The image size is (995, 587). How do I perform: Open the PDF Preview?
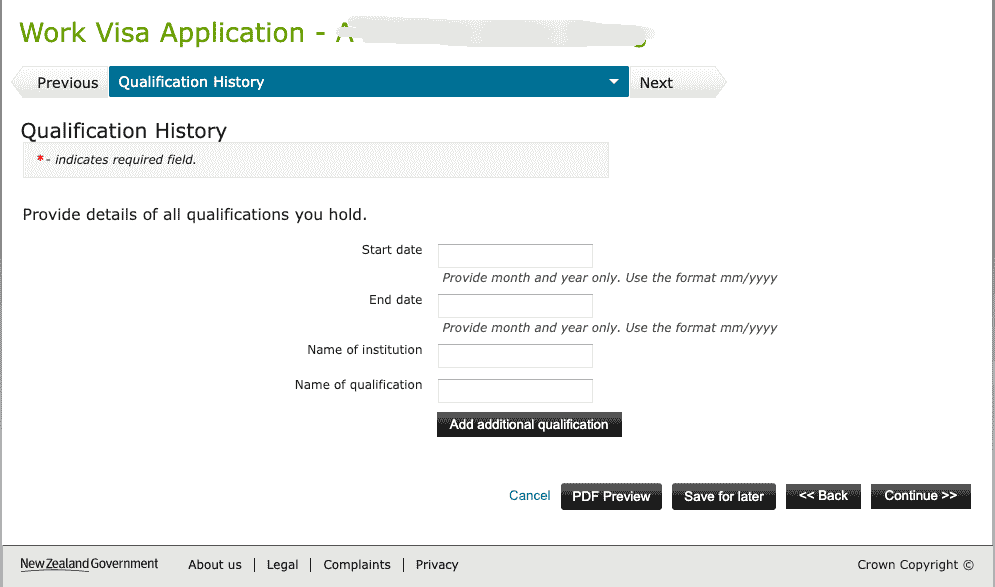click(x=611, y=496)
